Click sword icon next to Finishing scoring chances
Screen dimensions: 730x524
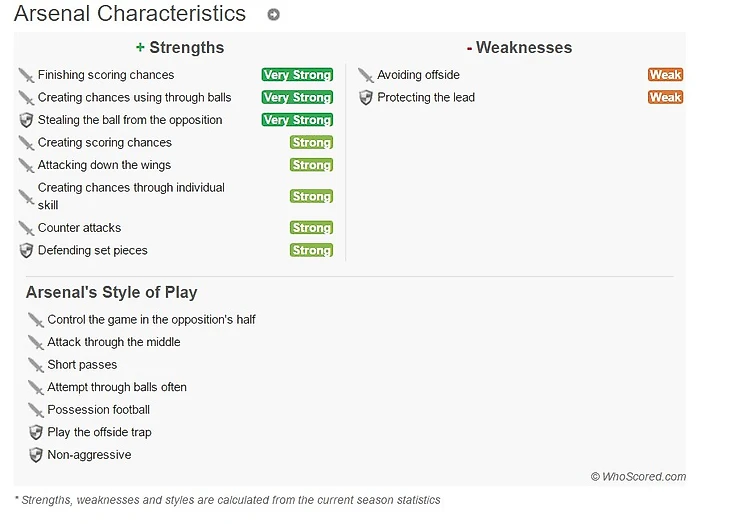(x=26, y=75)
